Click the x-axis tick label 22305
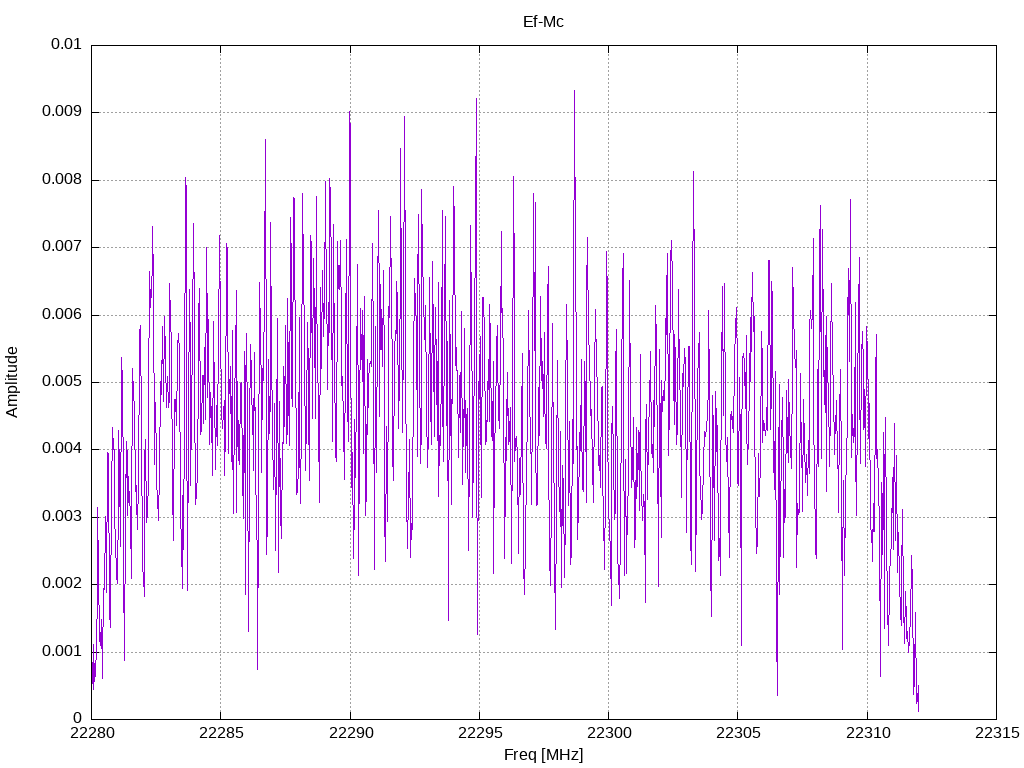Viewport: 1024px width, 768px height. pyautogui.click(x=738, y=733)
